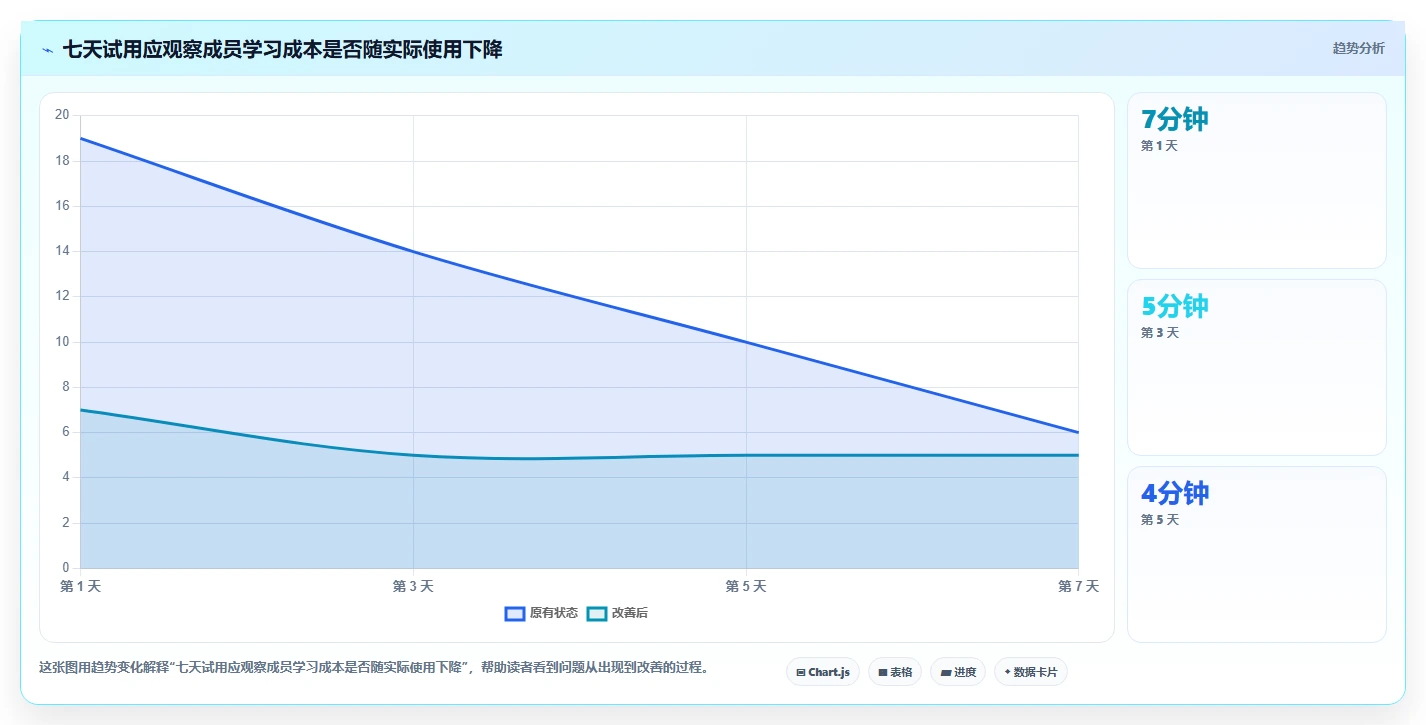
Task: Select the 表格 tag chip
Action: pyautogui.click(x=894, y=672)
